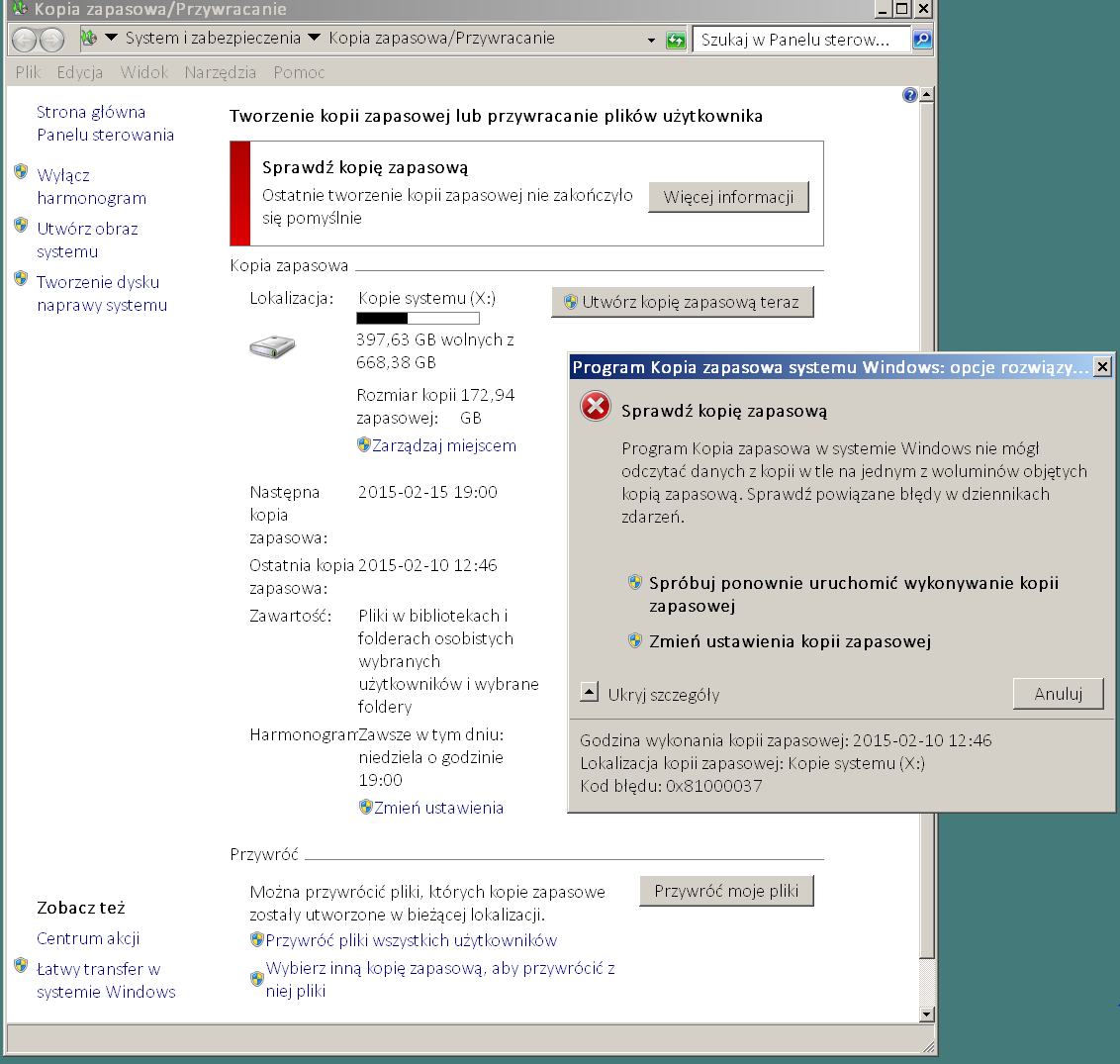
Task: Open the Centrum akcji link
Action: (88, 938)
